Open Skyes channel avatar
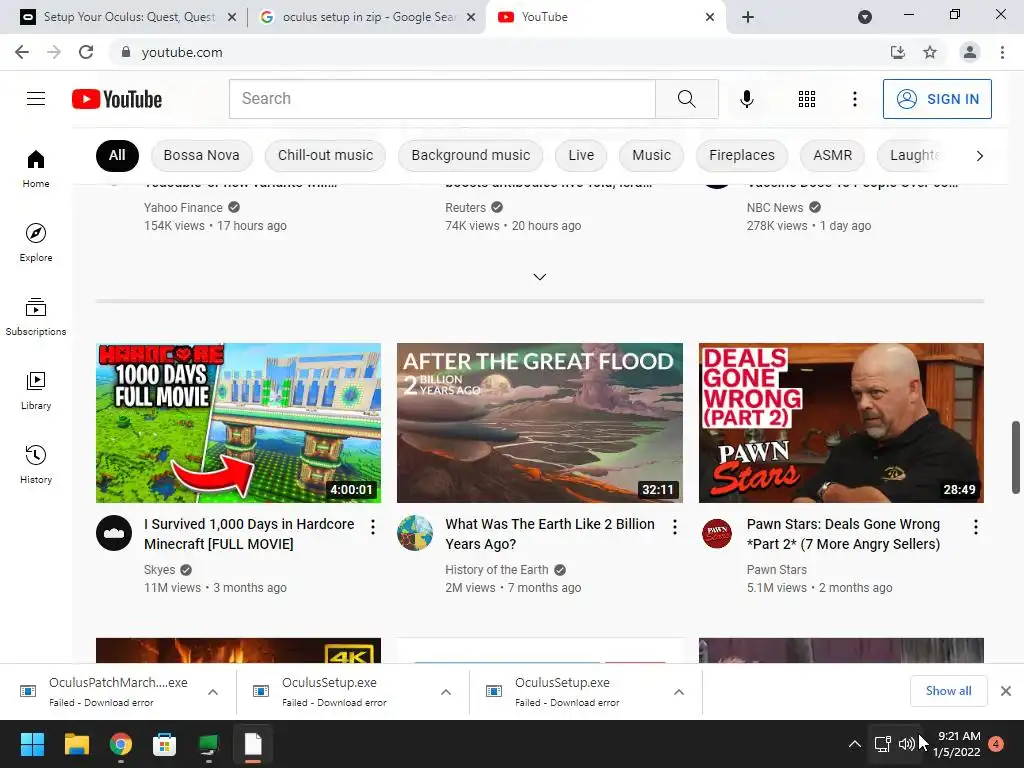The image size is (1024, 768). (114, 533)
